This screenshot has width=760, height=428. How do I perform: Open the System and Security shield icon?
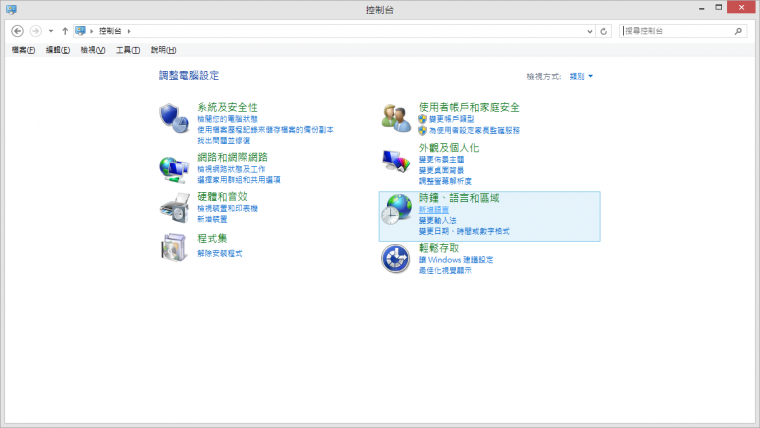174,118
